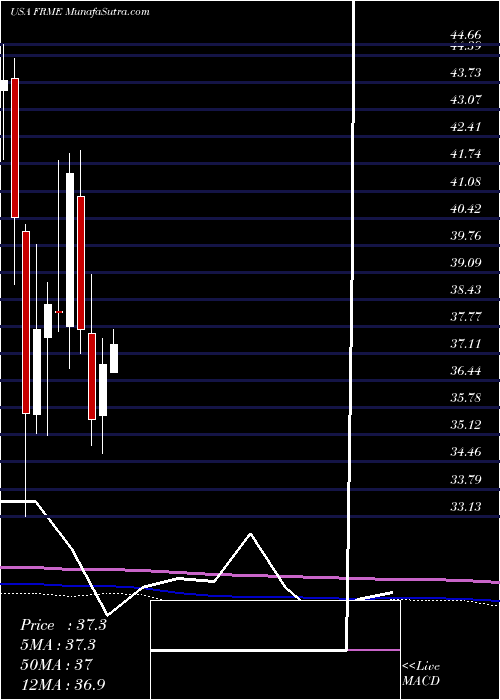500x700 pixels.
Task: Click the 43.07 price axis label
Action: [466, 100]
